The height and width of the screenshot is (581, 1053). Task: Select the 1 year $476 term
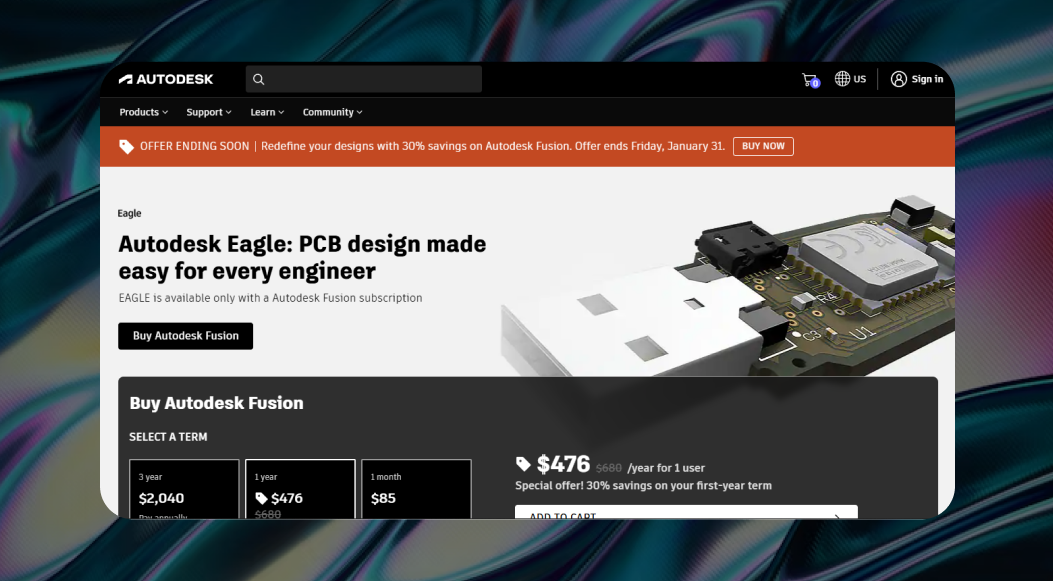[x=300, y=489]
